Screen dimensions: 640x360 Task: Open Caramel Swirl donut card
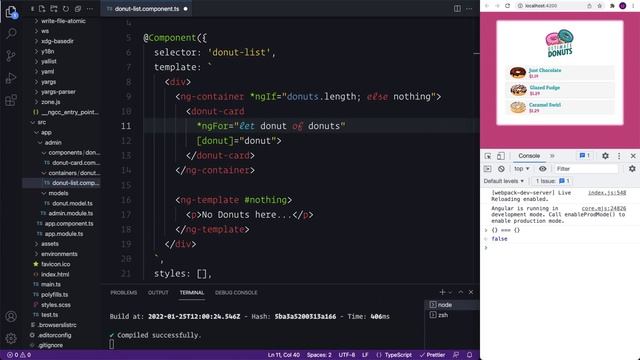[x=560, y=107]
